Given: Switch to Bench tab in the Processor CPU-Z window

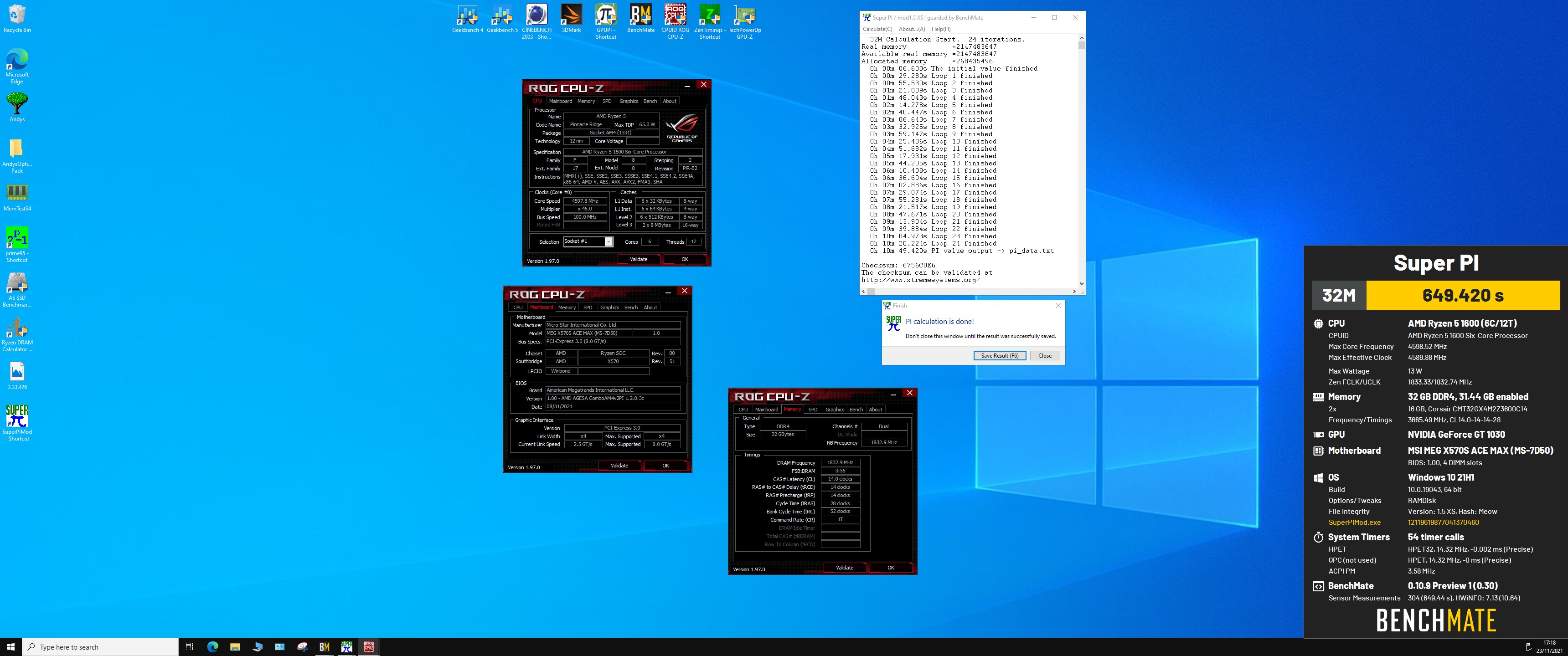Looking at the screenshot, I should point(650,101).
